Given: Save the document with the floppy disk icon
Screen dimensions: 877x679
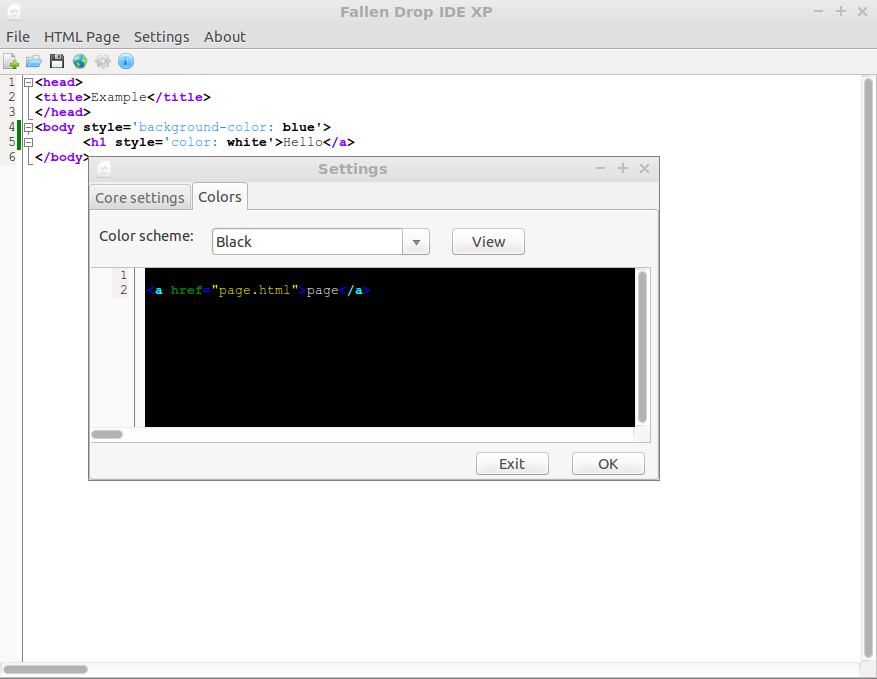Looking at the screenshot, I should [x=57, y=61].
